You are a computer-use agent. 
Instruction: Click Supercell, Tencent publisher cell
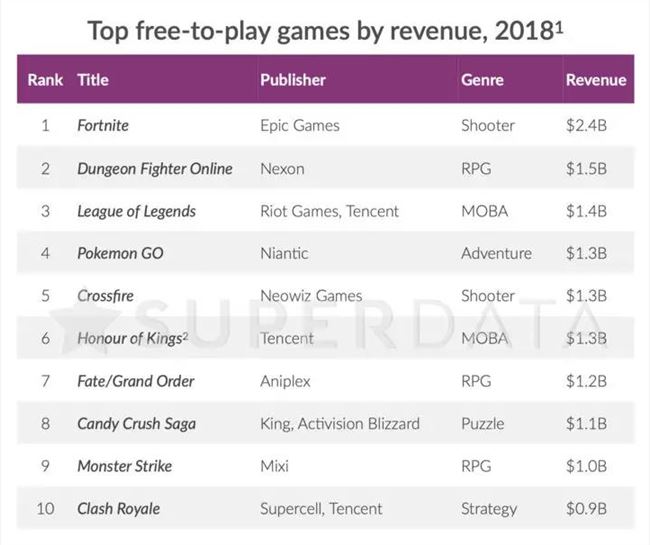tap(320, 508)
